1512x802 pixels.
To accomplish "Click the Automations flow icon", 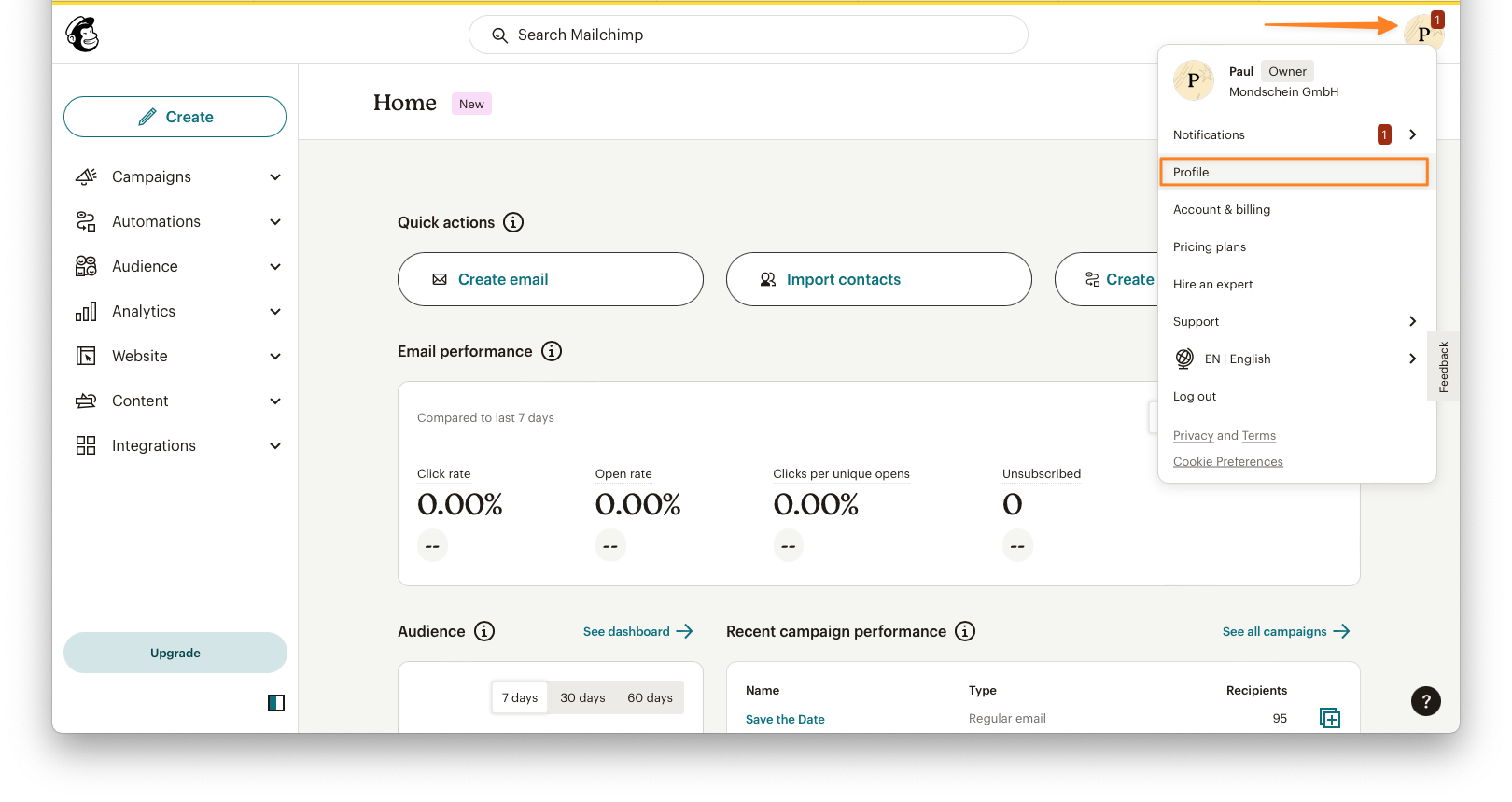I will [86, 221].
